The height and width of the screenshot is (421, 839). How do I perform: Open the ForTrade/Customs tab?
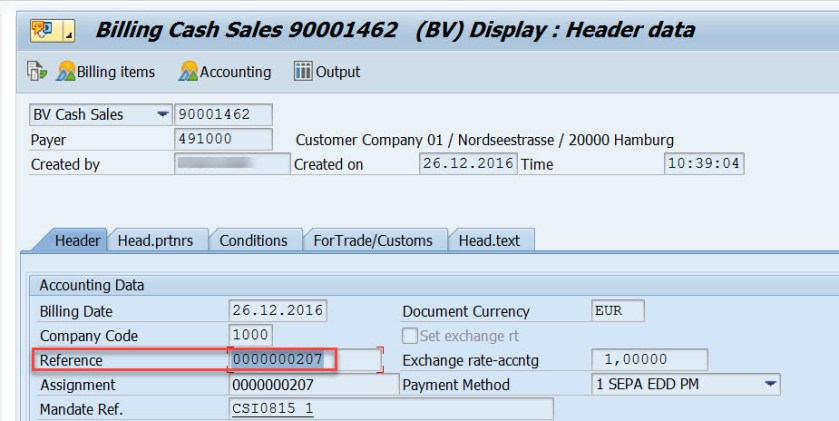[373, 241]
